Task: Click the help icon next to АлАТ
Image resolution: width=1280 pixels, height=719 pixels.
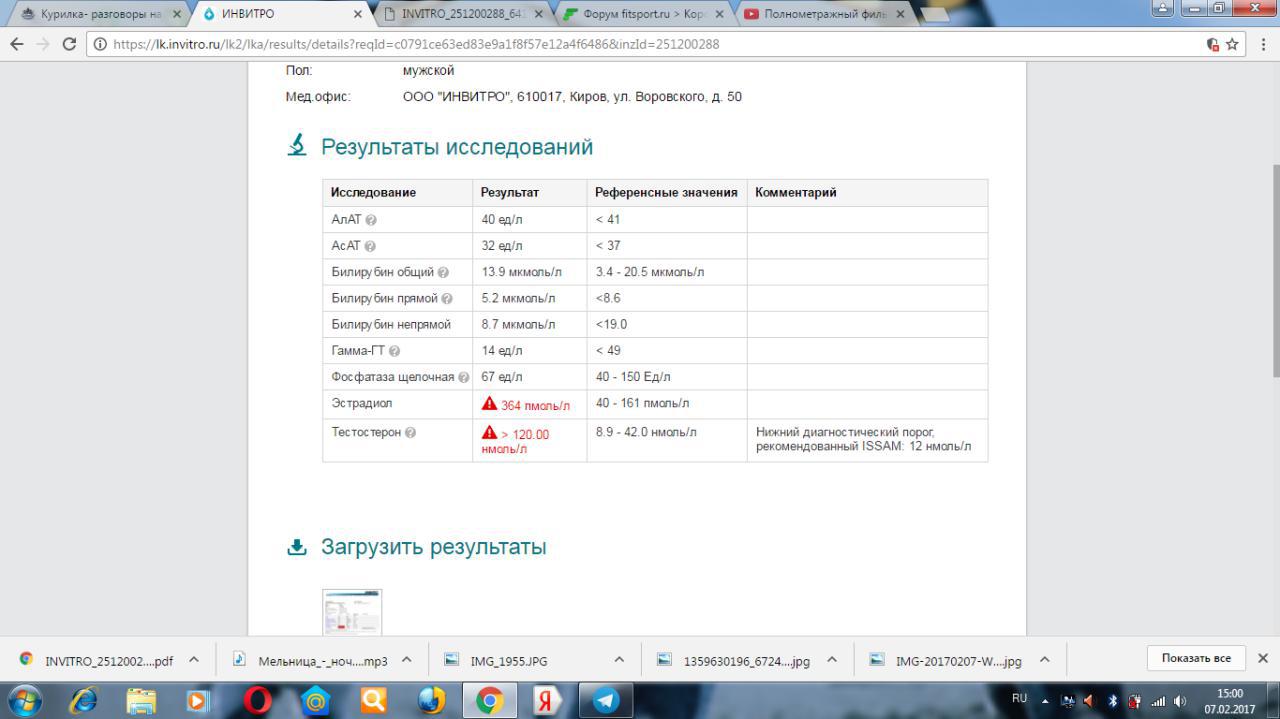Action: [x=371, y=220]
